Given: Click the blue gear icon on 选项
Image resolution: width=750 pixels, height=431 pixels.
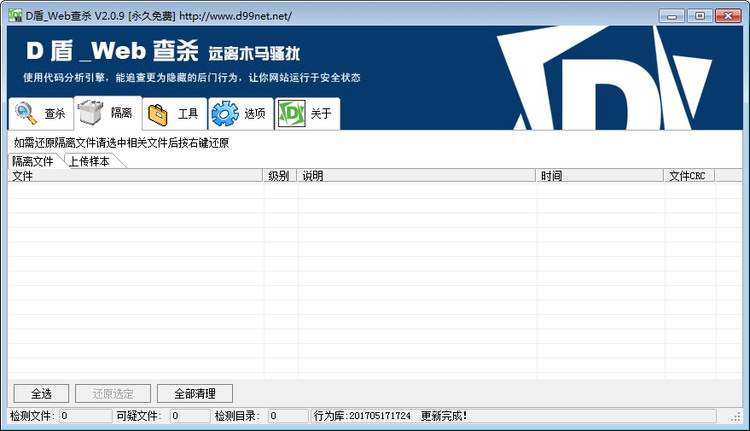Looking at the screenshot, I should tap(225, 114).
